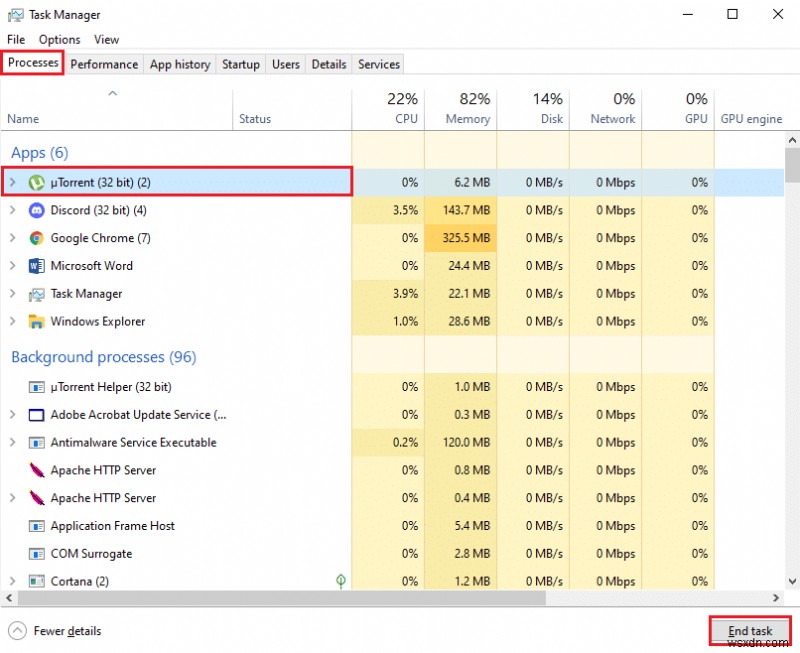Click the Fewer details link
Viewport: 800px width, 653px height.
pos(67,631)
